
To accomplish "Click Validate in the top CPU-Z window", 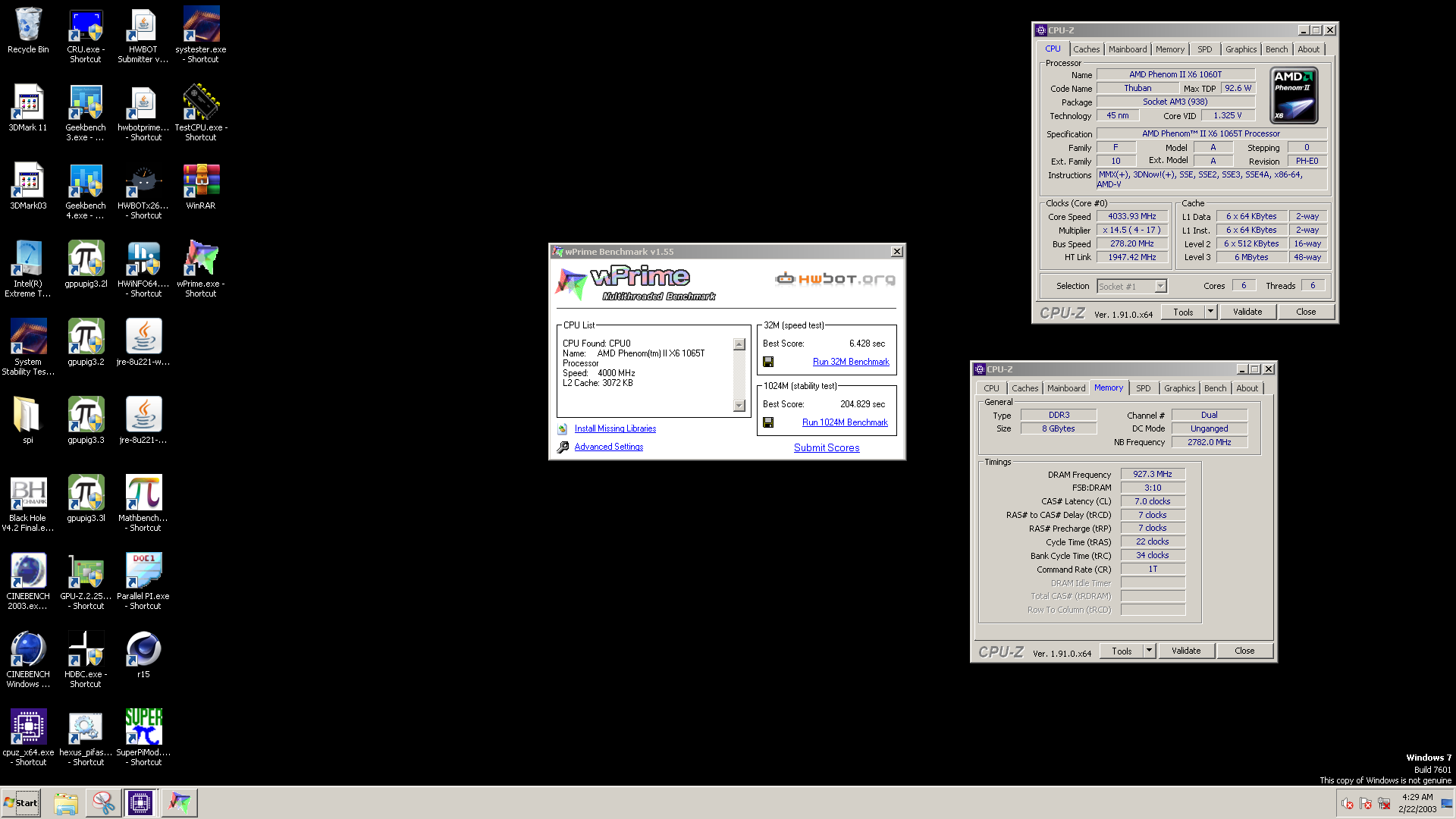I will pos(1247,312).
